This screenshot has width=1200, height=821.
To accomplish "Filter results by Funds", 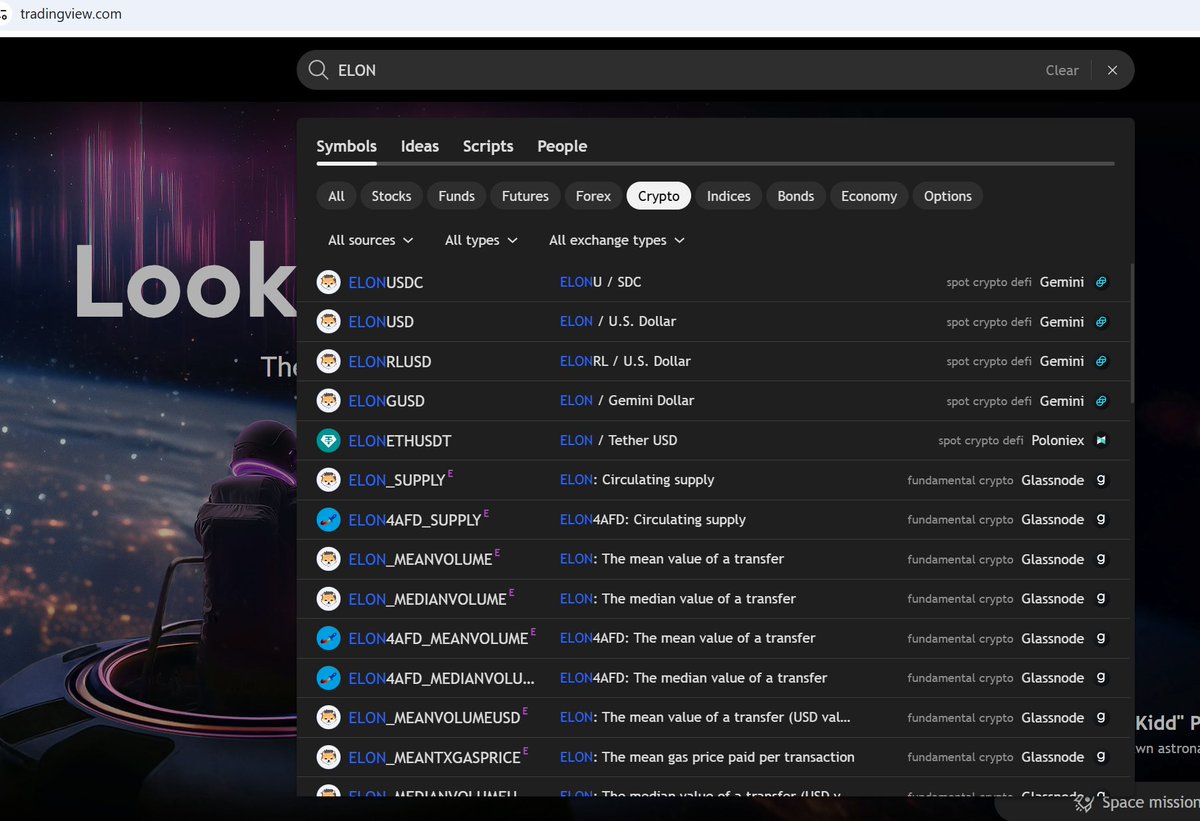I will (x=456, y=196).
